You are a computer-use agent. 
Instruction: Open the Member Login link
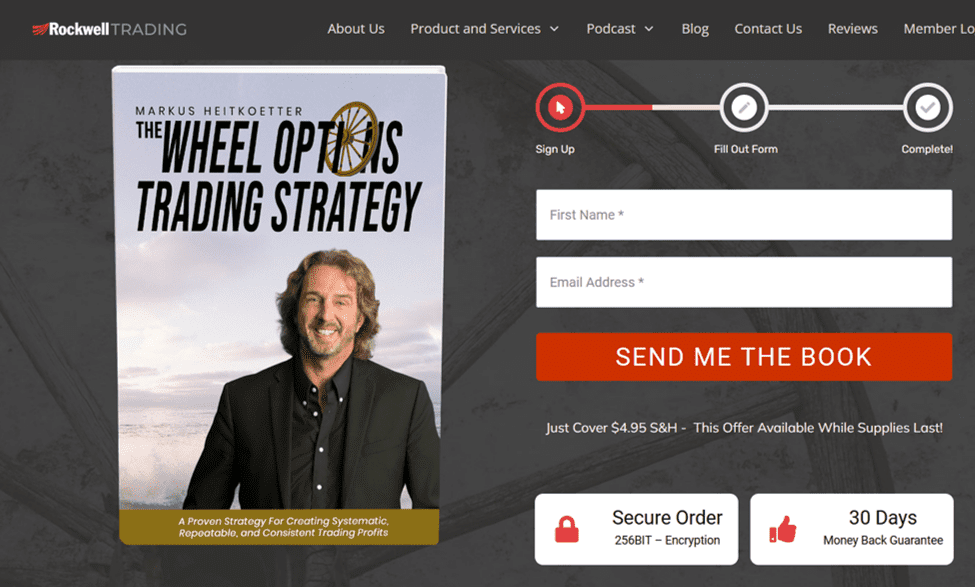939,29
